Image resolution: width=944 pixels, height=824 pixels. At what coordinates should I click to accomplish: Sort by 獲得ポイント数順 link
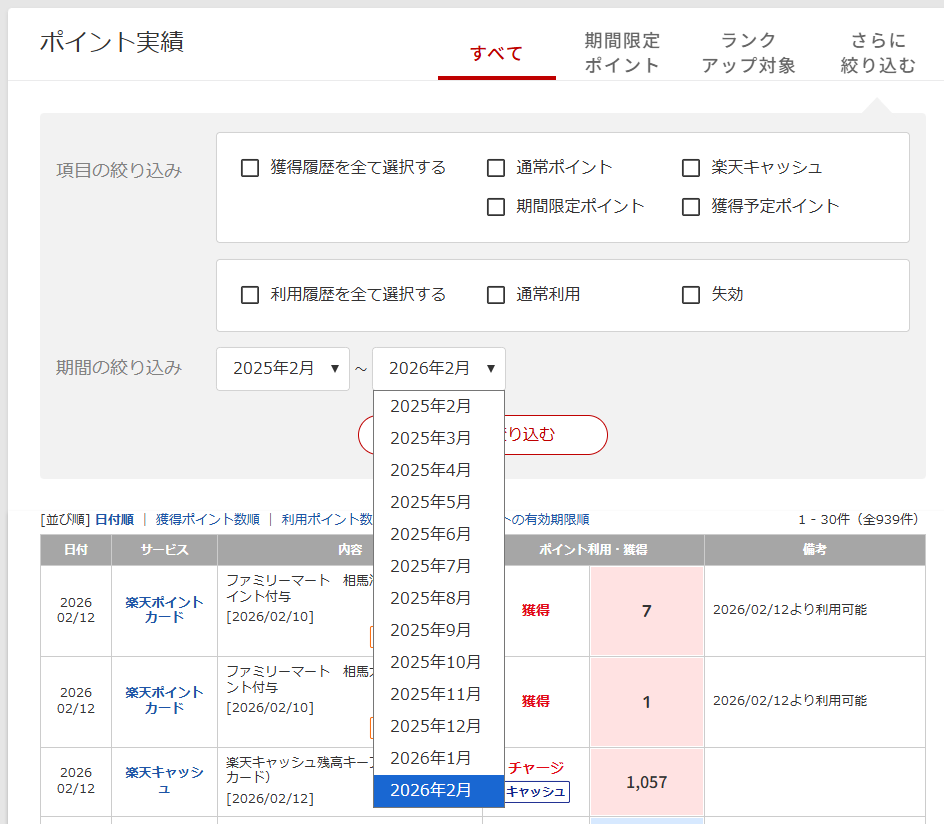tap(207, 519)
